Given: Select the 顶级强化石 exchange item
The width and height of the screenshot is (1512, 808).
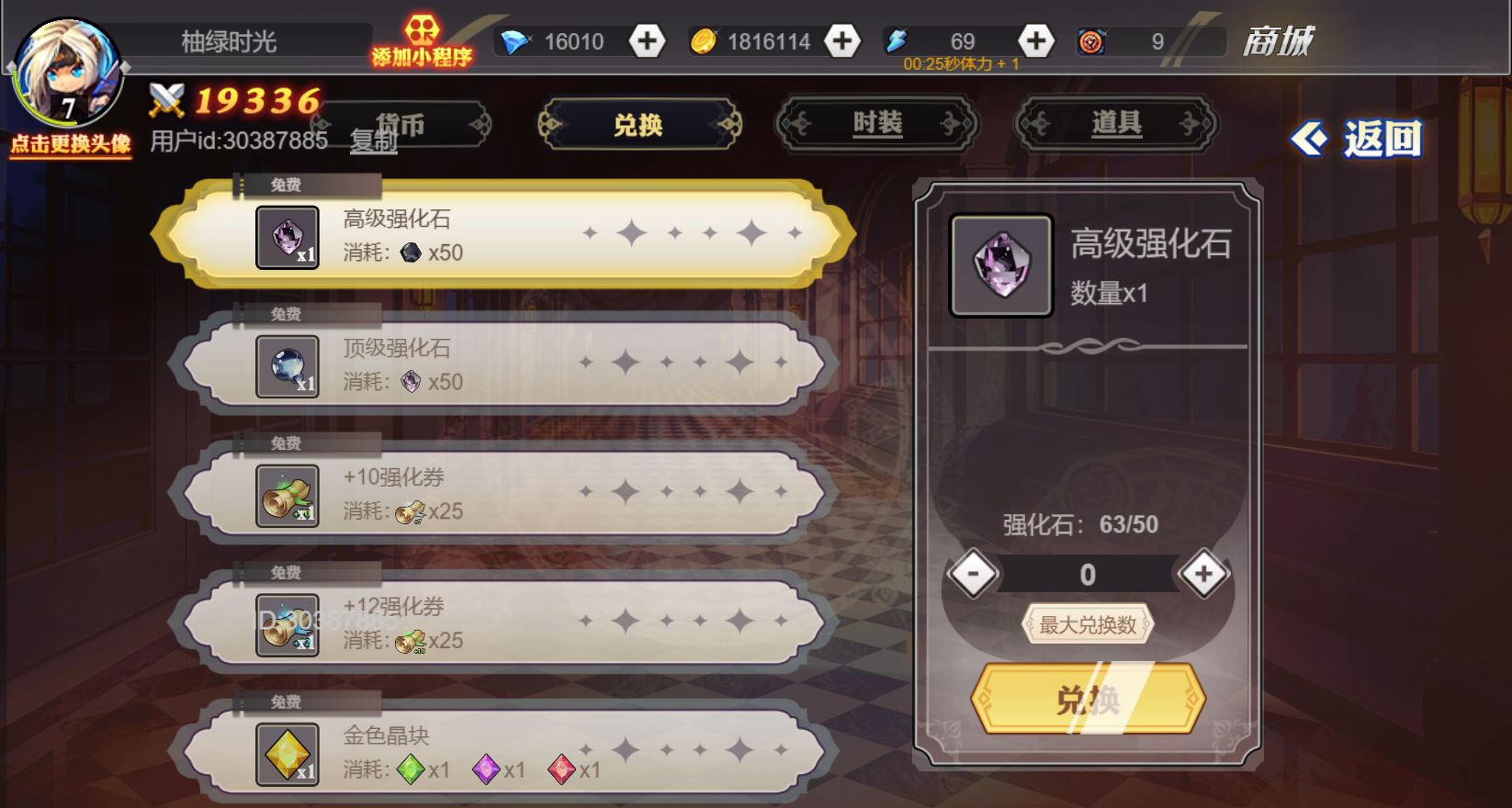Looking at the screenshot, I should (503, 364).
